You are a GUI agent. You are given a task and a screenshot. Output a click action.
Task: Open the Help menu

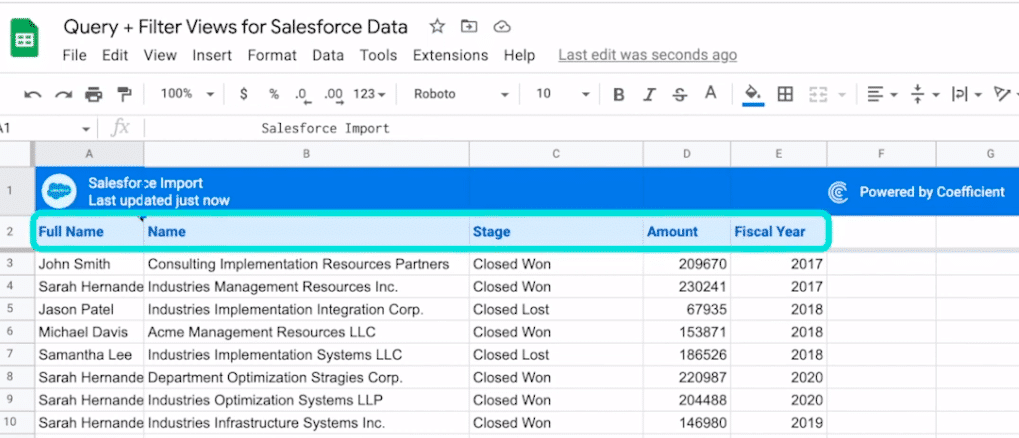(x=519, y=55)
